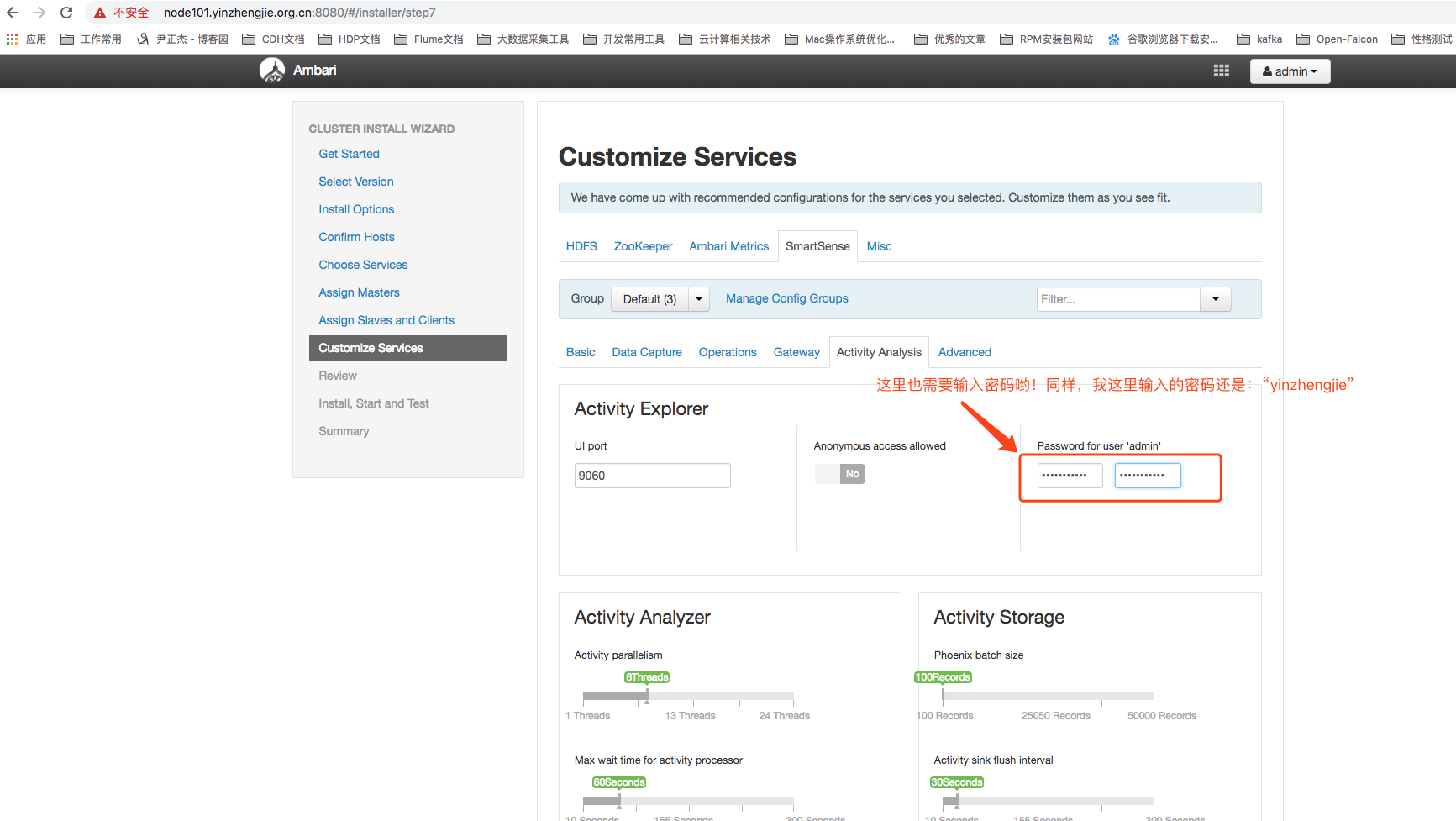Screen dimensions: 1456x821
Task: Click the Filter text field
Action: pyautogui.click(x=1118, y=299)
